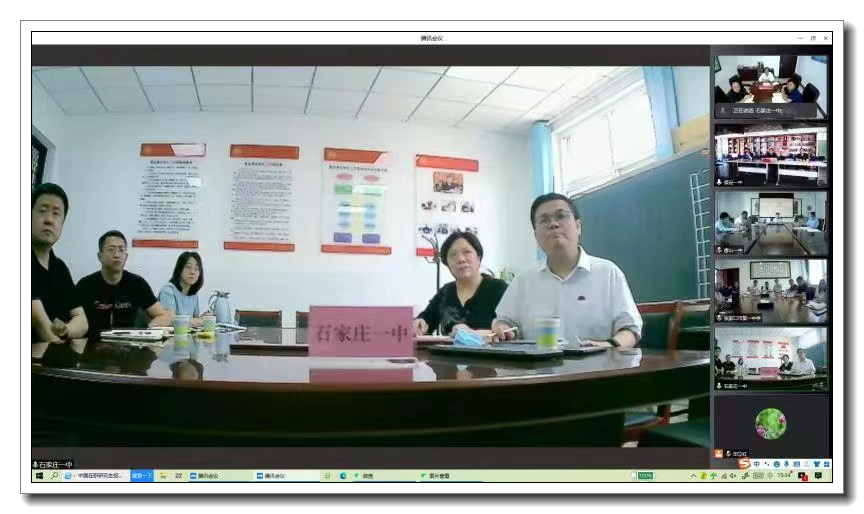Click the 100% battery indicator in taskbar

click(x=645, y=476)
